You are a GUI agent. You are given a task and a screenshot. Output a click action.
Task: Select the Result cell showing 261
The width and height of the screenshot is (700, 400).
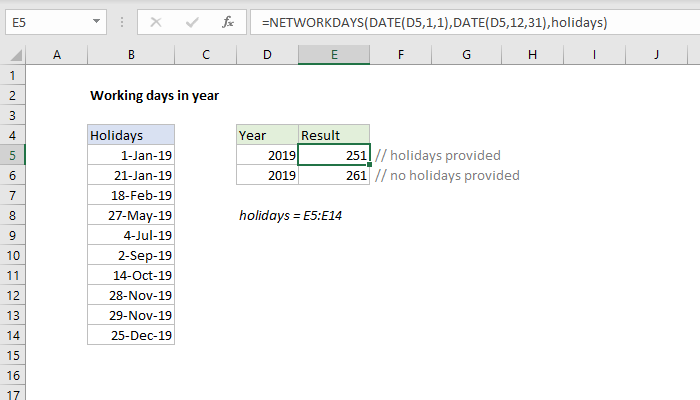click(x=334, y=175)
